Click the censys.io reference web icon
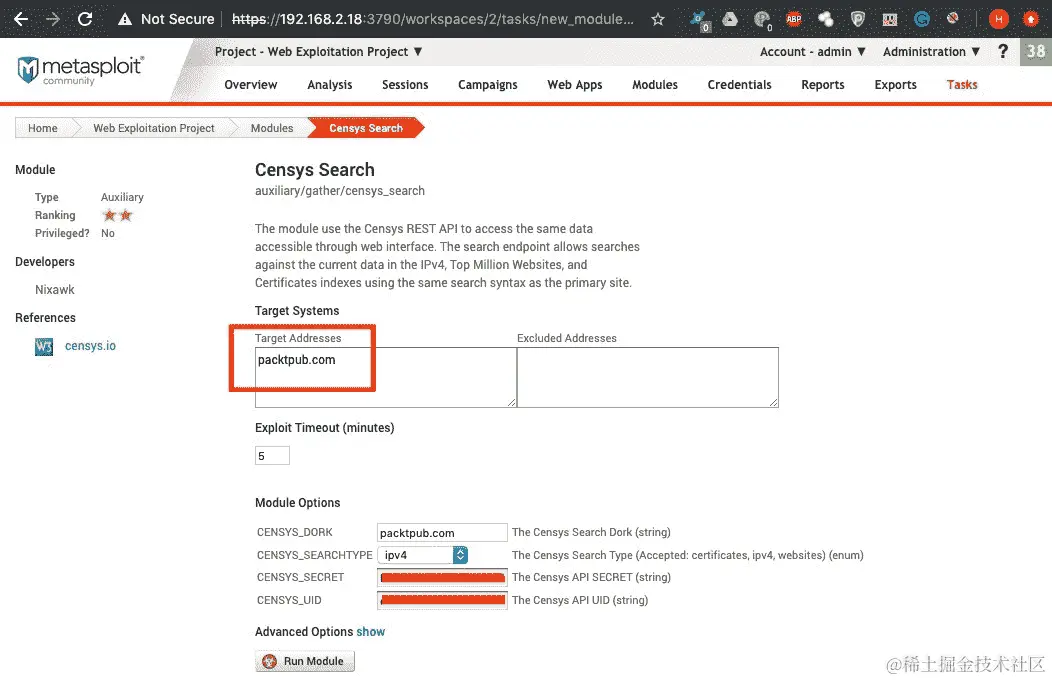The width and height of the screenshot is (1052, 681). (44, 346)
